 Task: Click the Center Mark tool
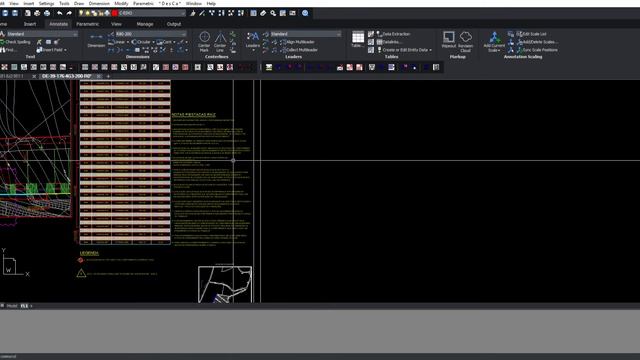click(204, 41)
